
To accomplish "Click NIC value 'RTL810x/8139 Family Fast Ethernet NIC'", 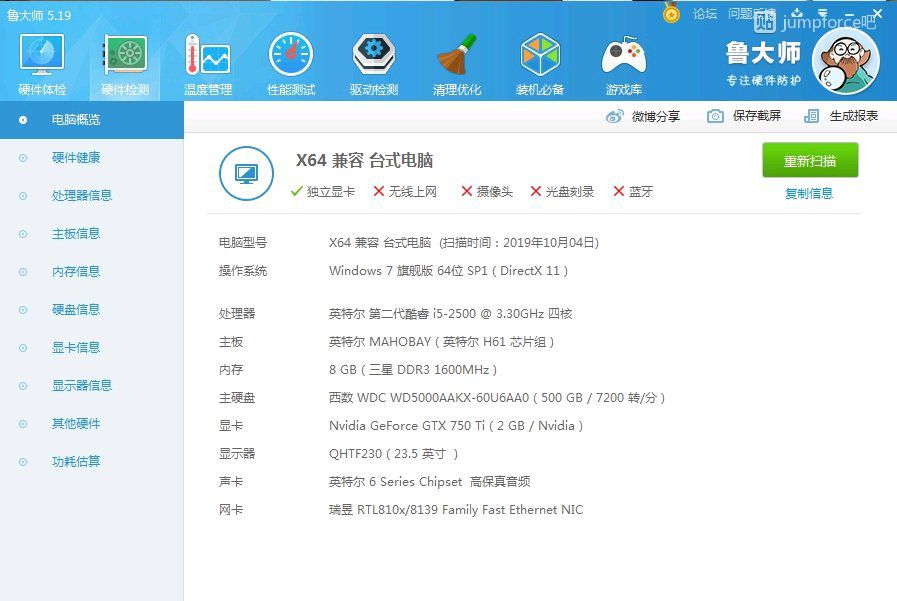I will click(x=470, y=510).
